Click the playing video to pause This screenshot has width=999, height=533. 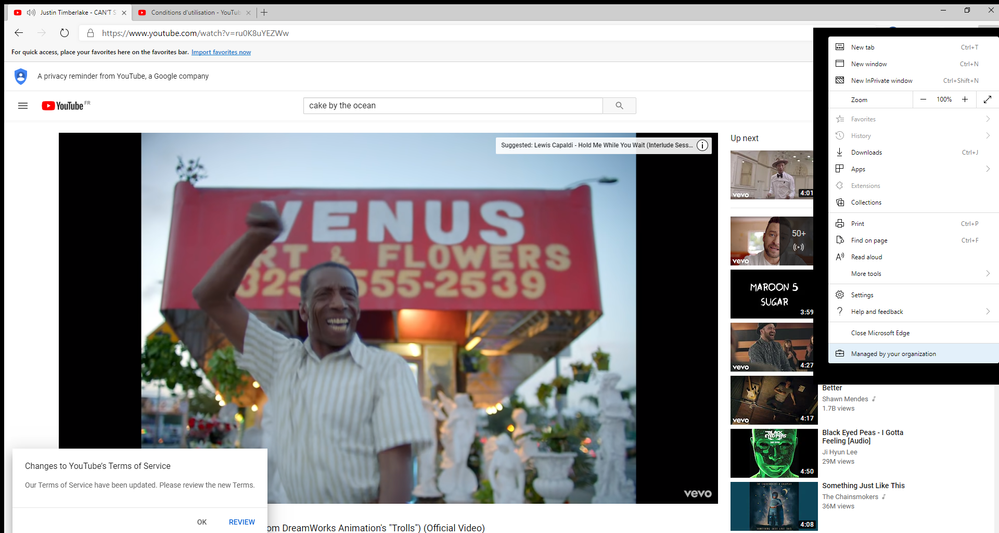(388, 318)
